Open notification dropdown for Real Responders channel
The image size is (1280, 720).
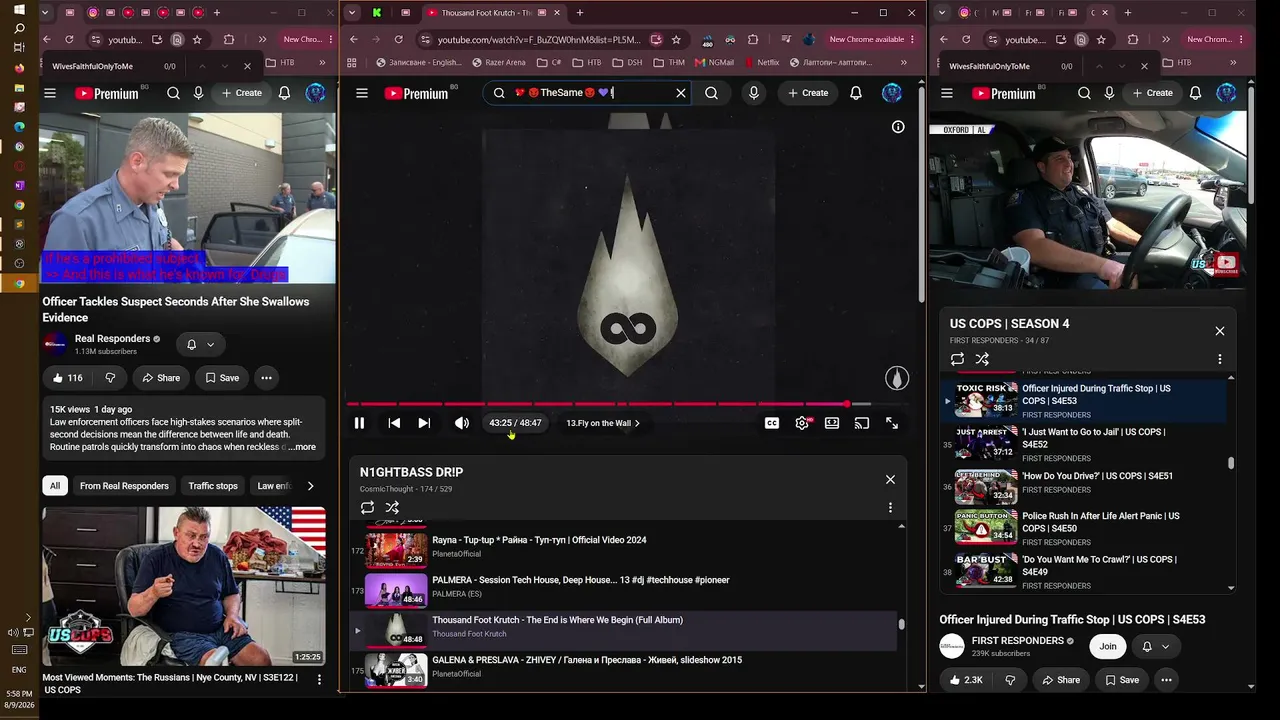[200, 344]
